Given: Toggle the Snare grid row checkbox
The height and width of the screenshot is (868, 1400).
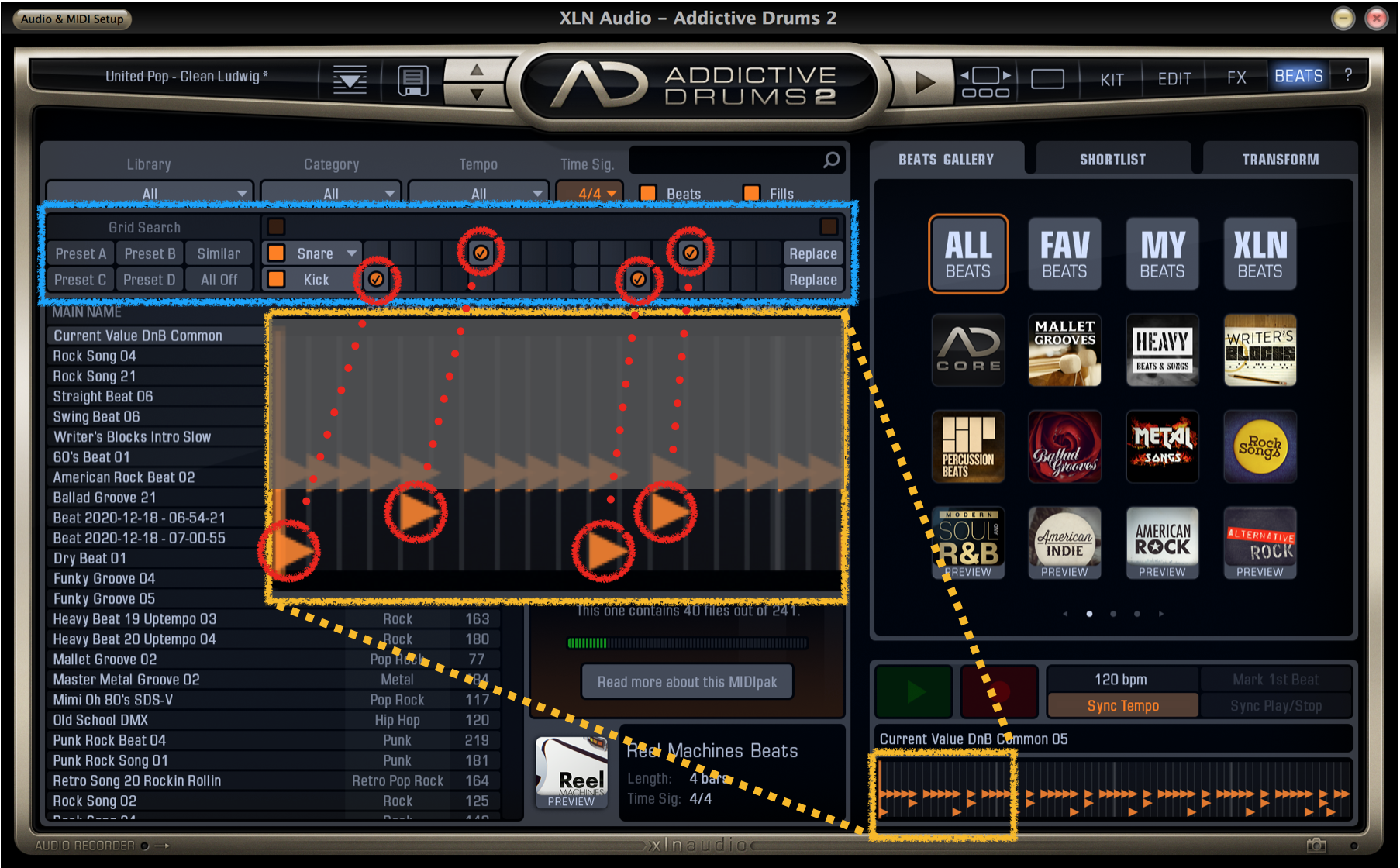Looking at the screenshot, I should coord(276,253).
